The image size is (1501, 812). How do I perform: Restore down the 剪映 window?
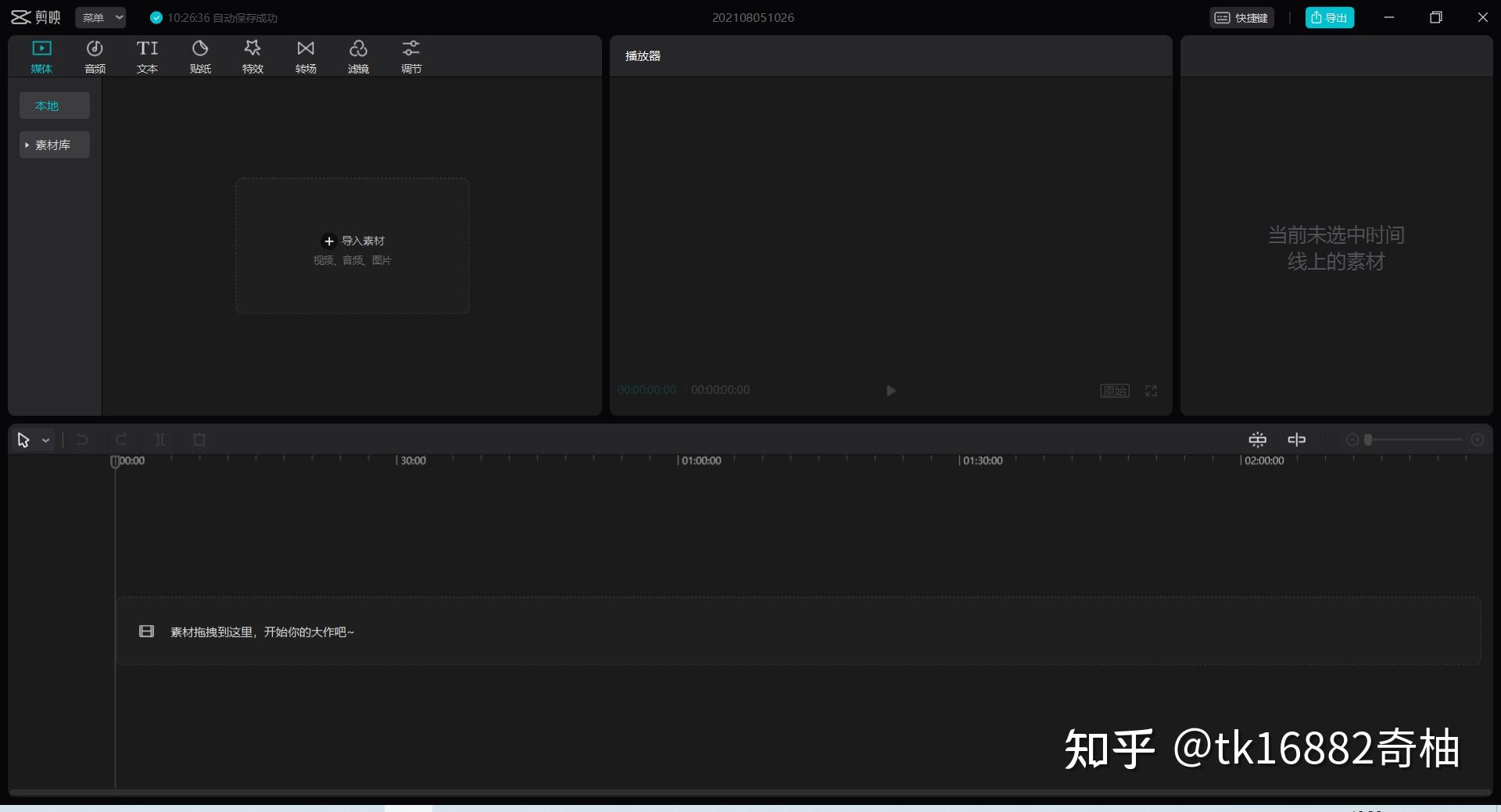(1435, 17)
